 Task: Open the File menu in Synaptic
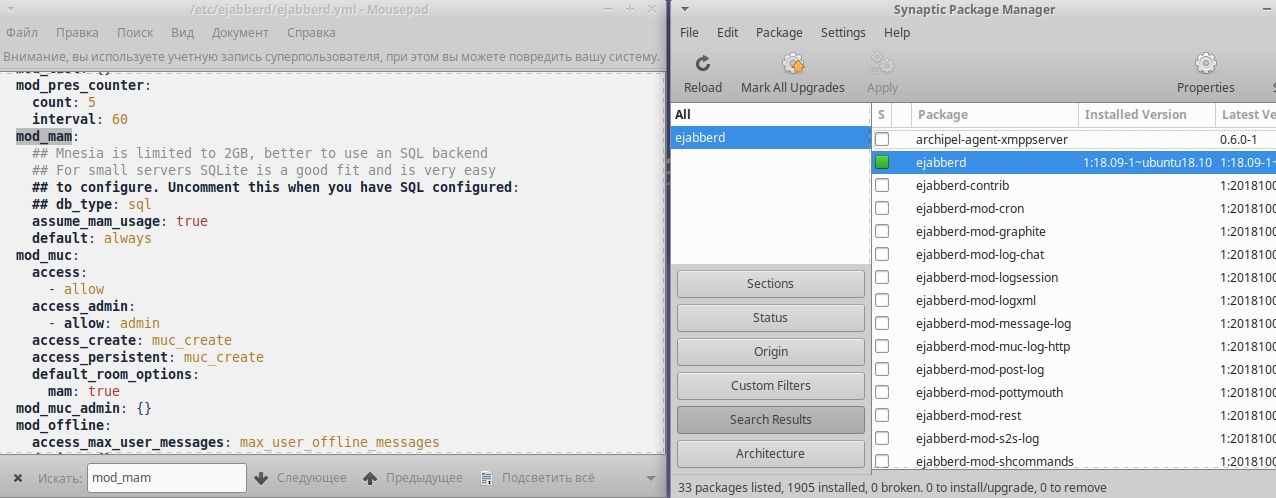click(689, 32)
